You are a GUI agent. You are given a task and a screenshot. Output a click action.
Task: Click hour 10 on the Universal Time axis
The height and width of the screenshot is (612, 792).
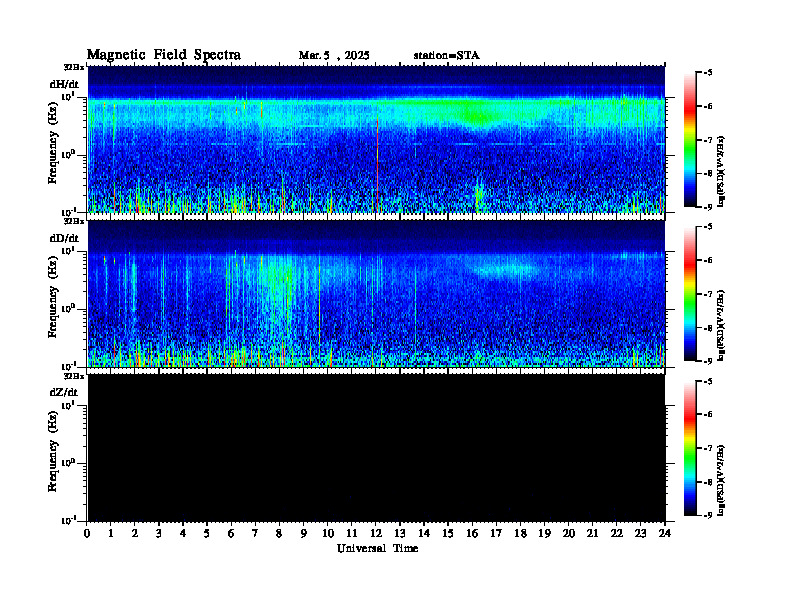coord(328,534)
